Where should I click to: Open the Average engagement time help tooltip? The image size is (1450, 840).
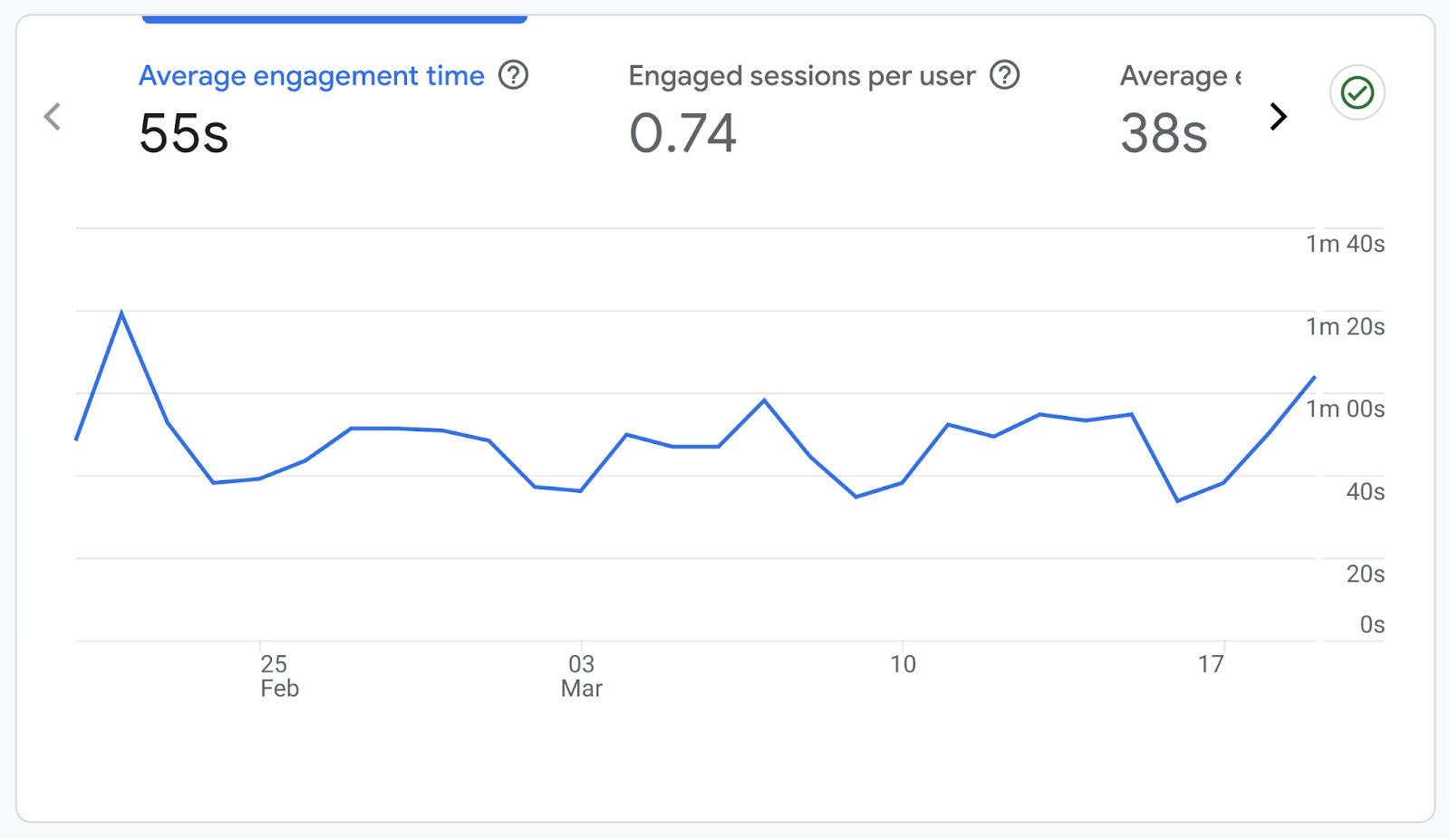[x=514, y=76]
